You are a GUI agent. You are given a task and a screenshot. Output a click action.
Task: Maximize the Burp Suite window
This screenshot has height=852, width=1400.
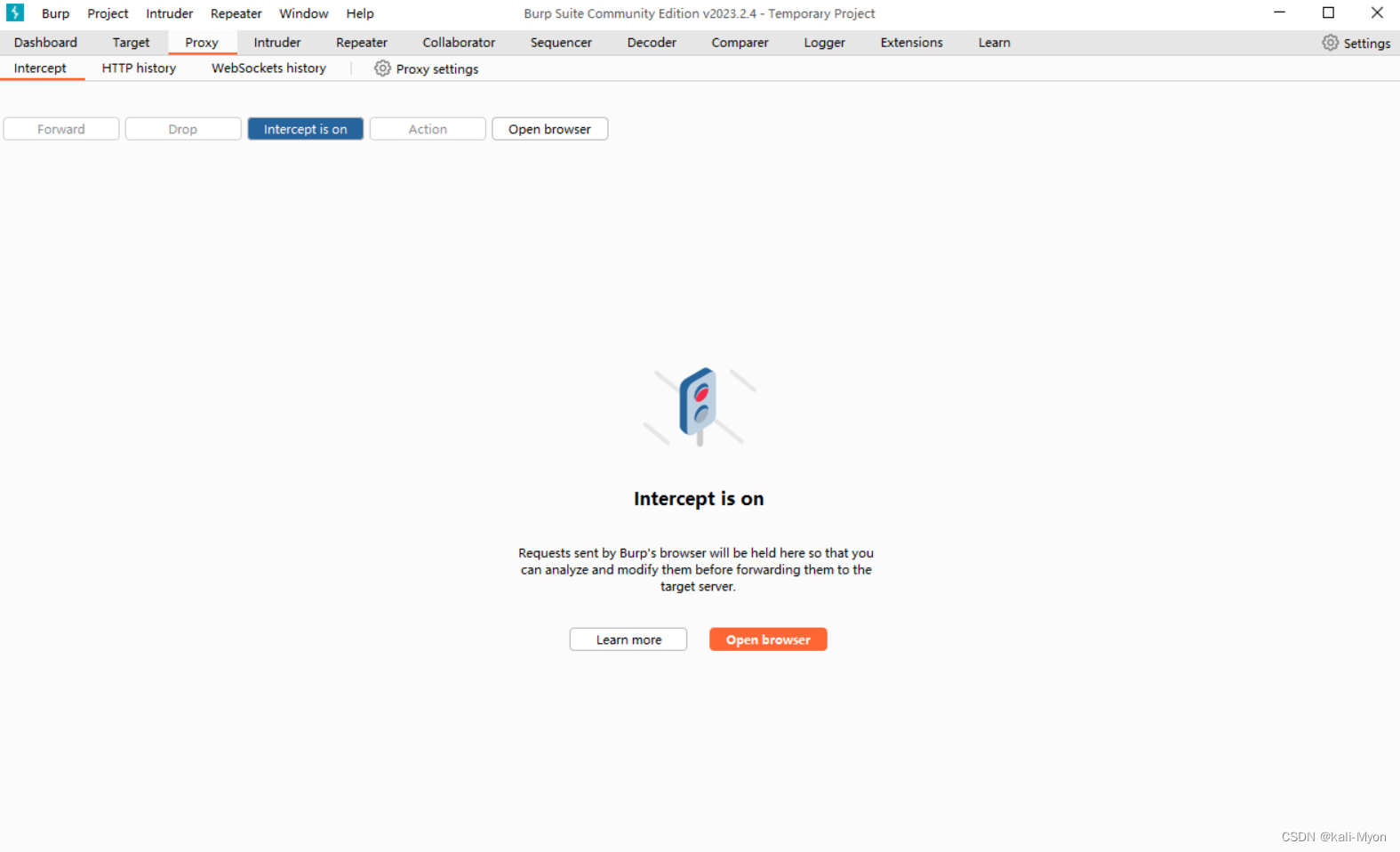click(x=1328, y=12)
